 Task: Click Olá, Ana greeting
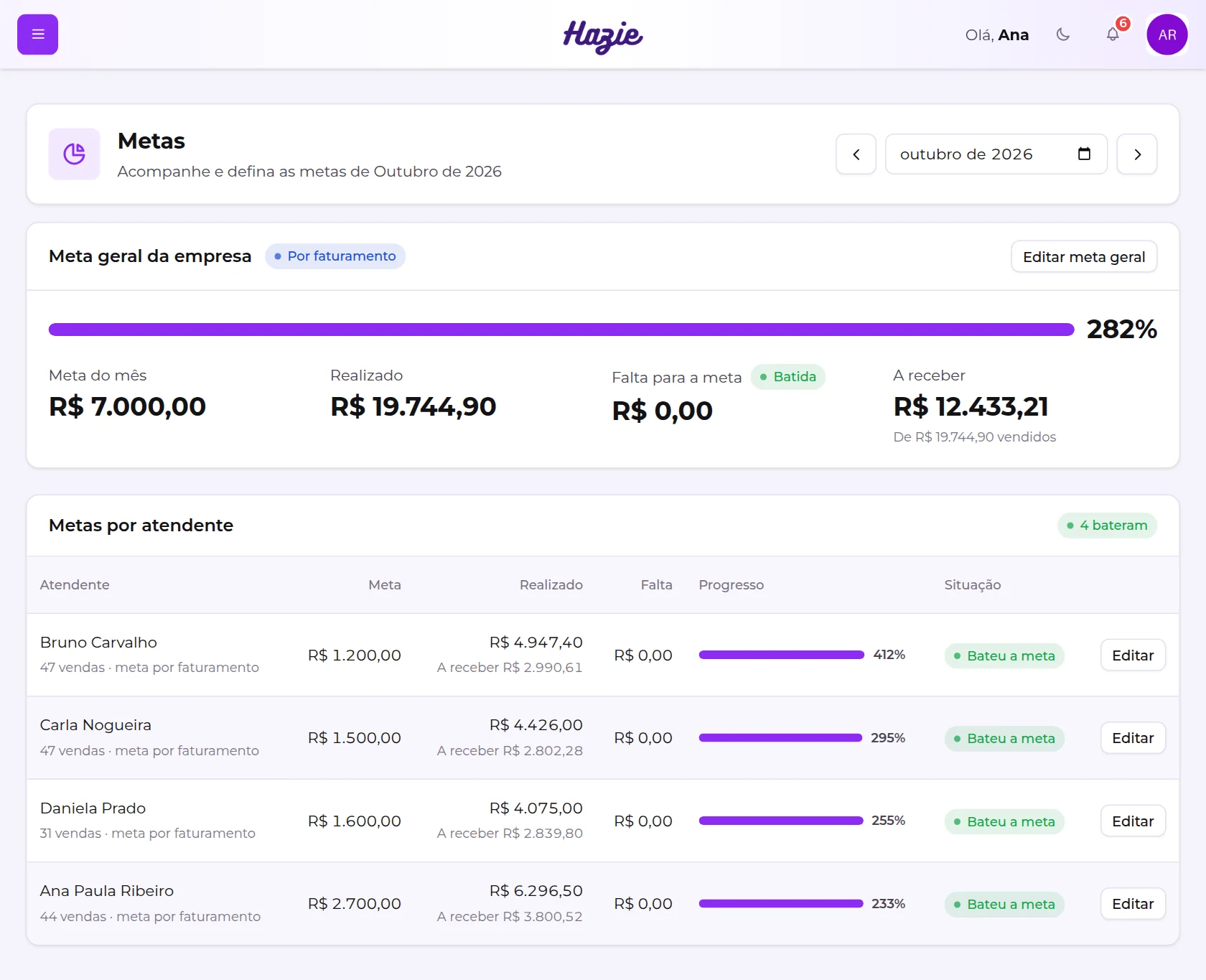(x=997, y=34)
